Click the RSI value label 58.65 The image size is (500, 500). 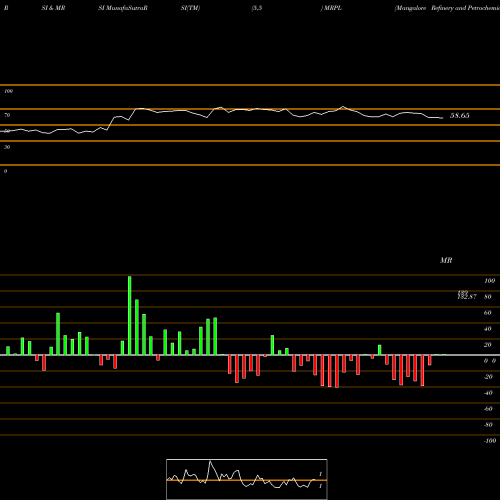pos(460,116)
